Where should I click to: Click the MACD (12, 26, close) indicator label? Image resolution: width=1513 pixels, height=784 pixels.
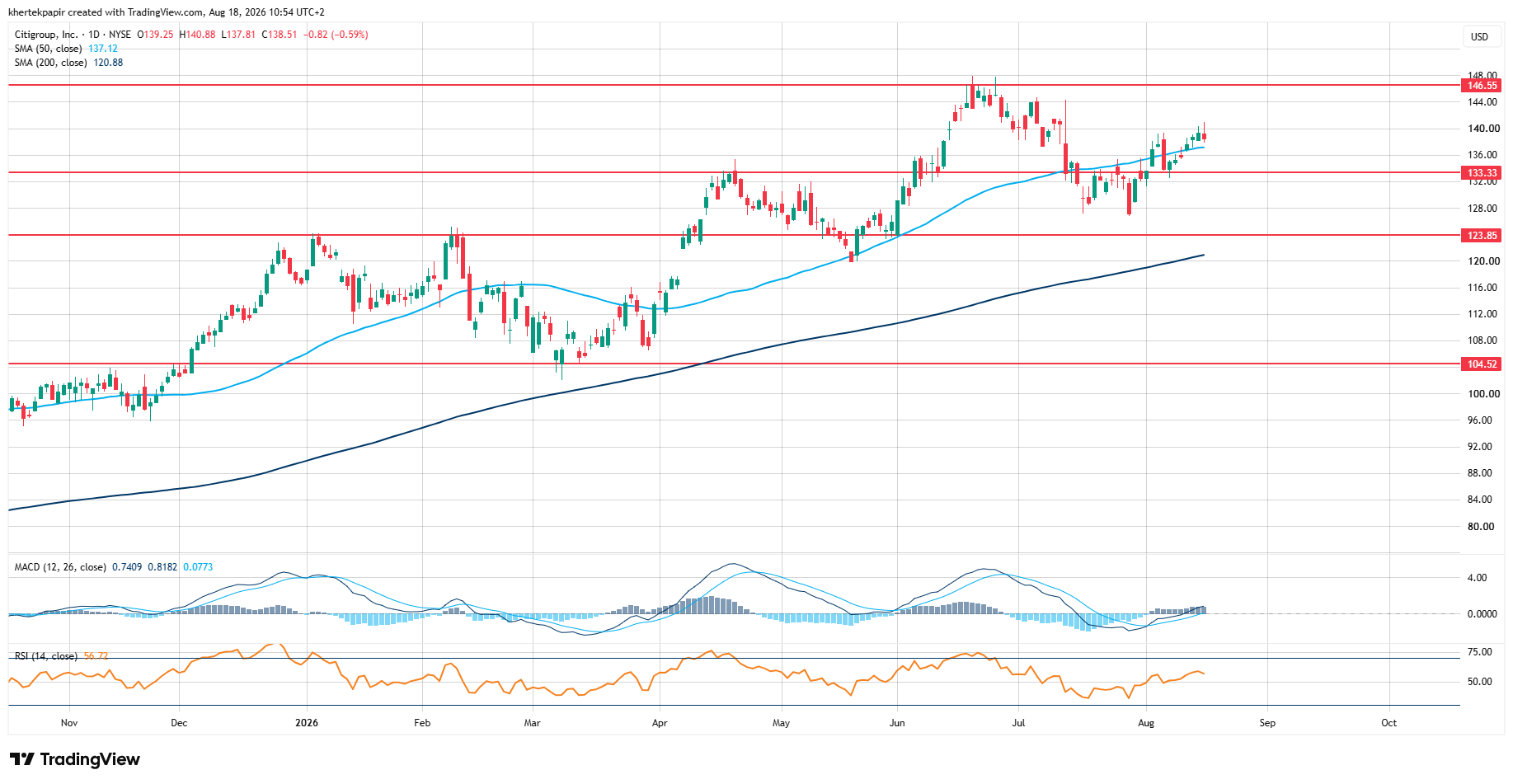(60, 567)
